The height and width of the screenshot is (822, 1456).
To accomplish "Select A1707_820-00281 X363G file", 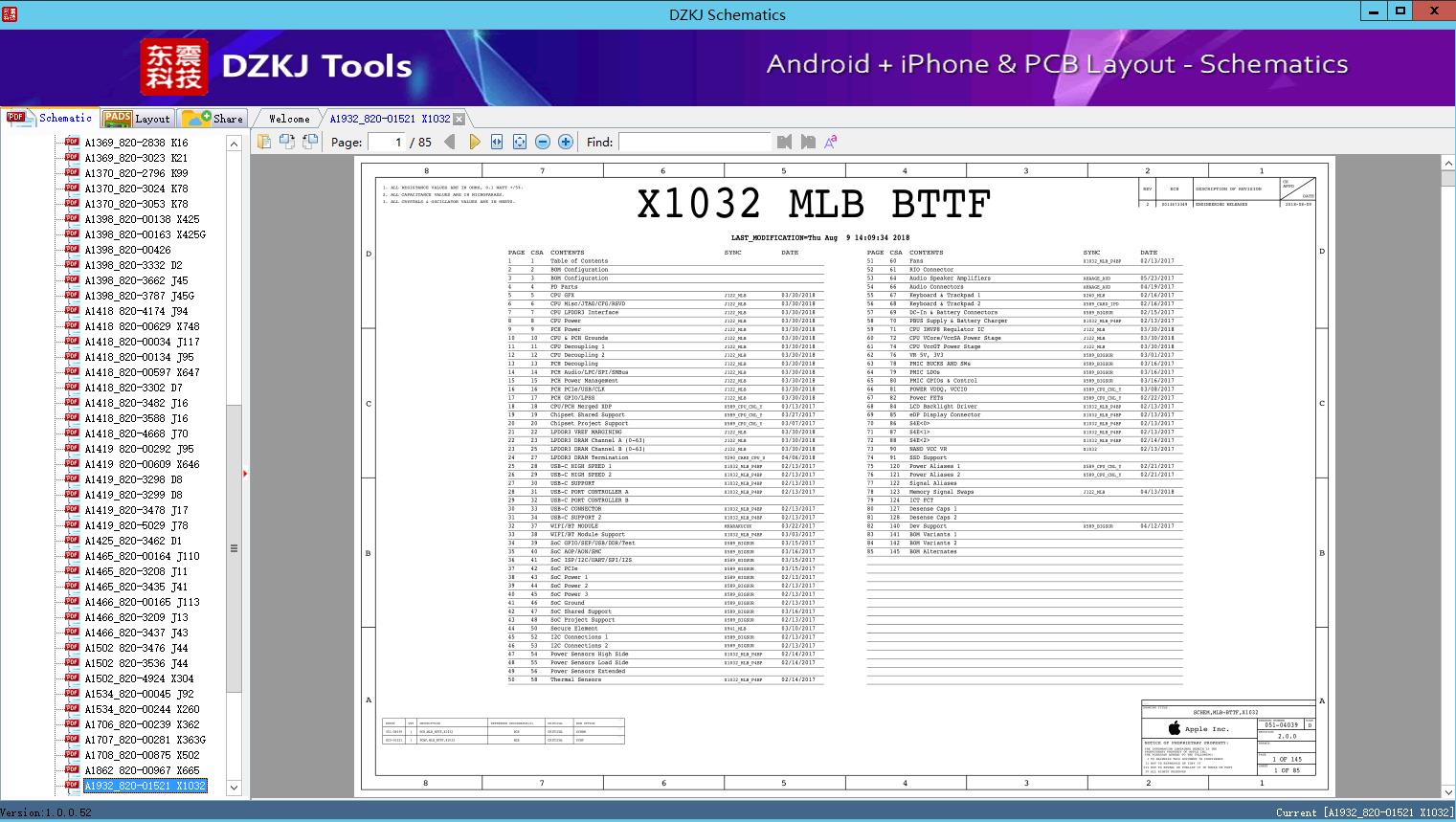I will point(145,740).
